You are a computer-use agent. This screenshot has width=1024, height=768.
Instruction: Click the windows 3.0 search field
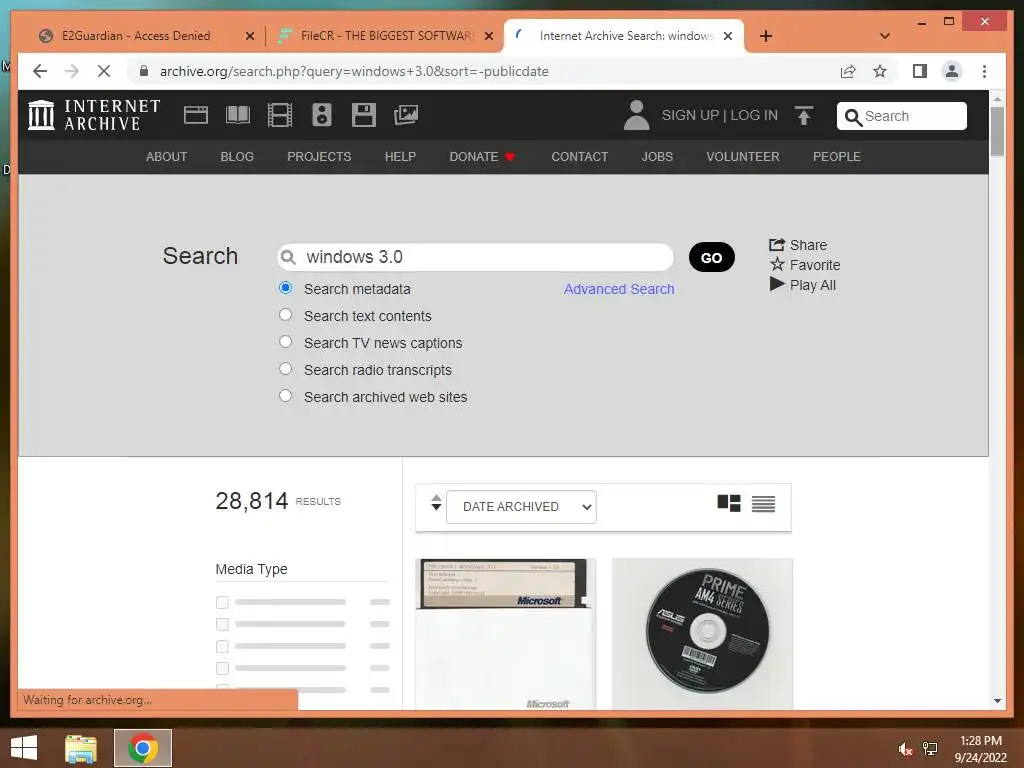(475, 257)
